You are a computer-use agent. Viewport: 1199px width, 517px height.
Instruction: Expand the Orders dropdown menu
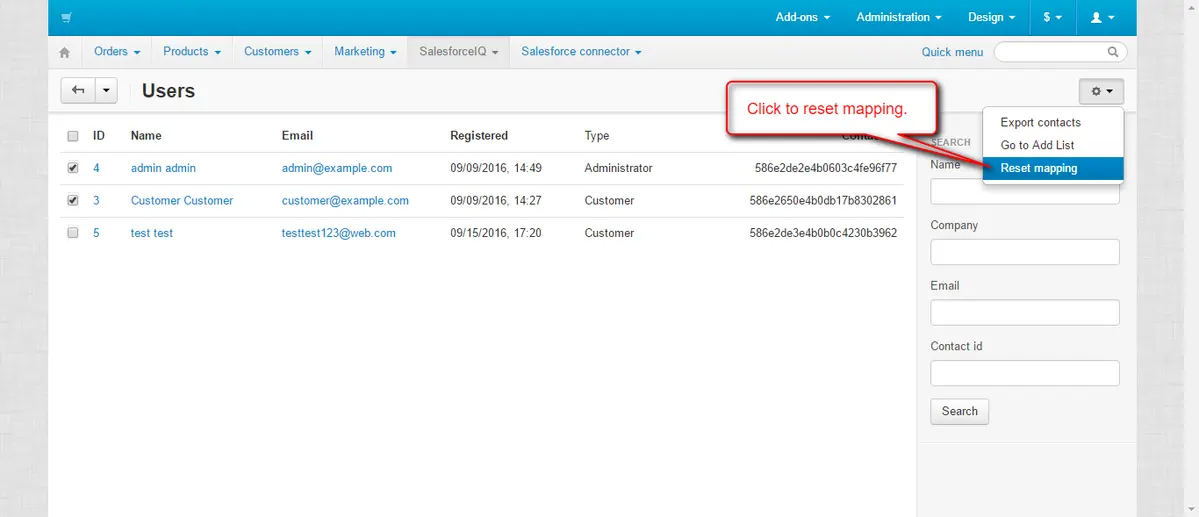116,52
